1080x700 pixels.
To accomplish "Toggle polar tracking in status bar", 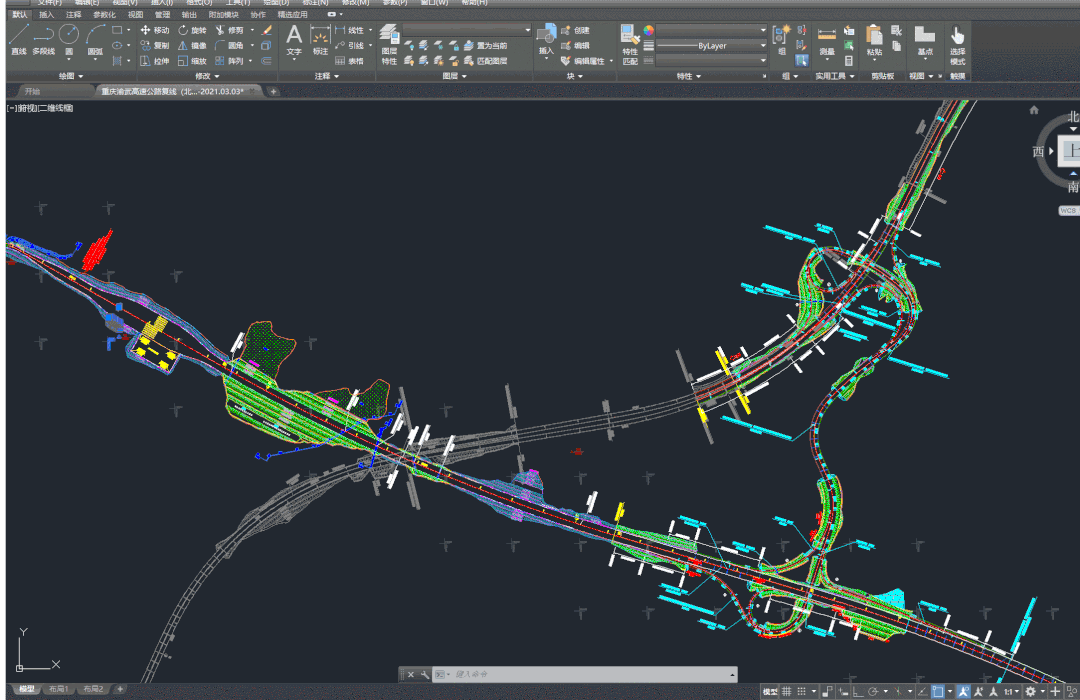I will 873,691.
